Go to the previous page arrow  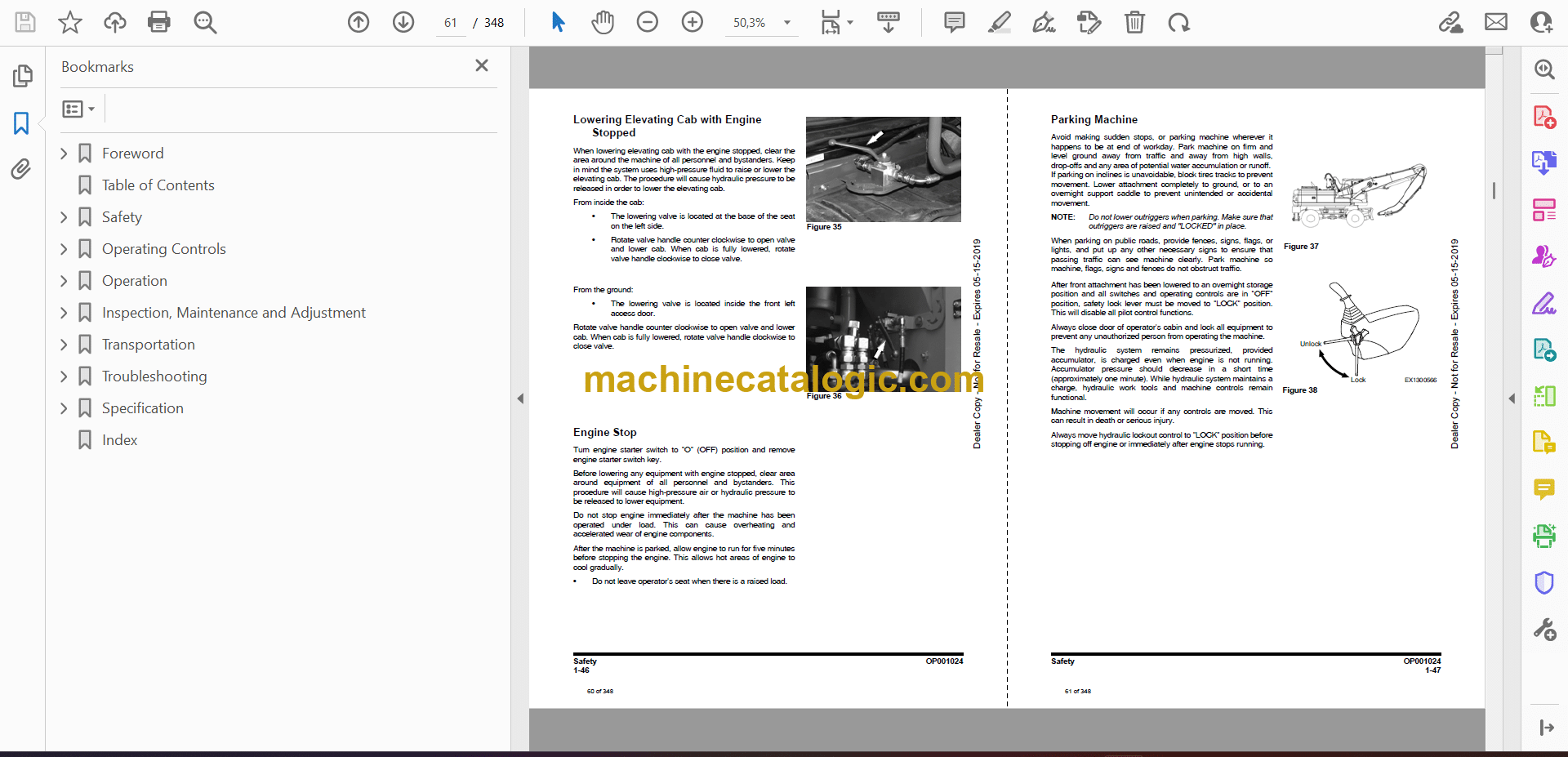click(359, 22)
